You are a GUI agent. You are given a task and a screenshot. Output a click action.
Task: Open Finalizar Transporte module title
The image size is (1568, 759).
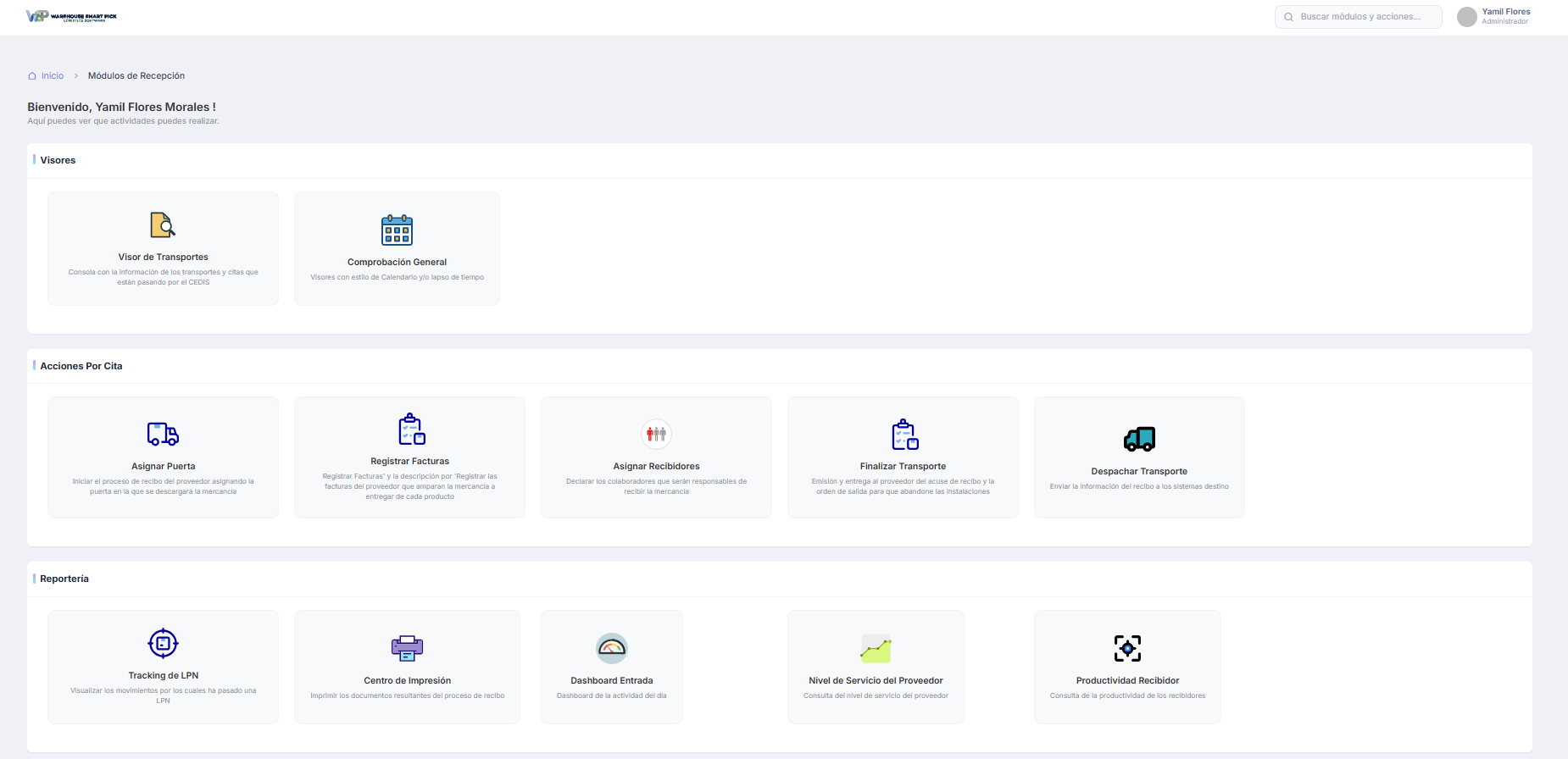tap(903, 466)
